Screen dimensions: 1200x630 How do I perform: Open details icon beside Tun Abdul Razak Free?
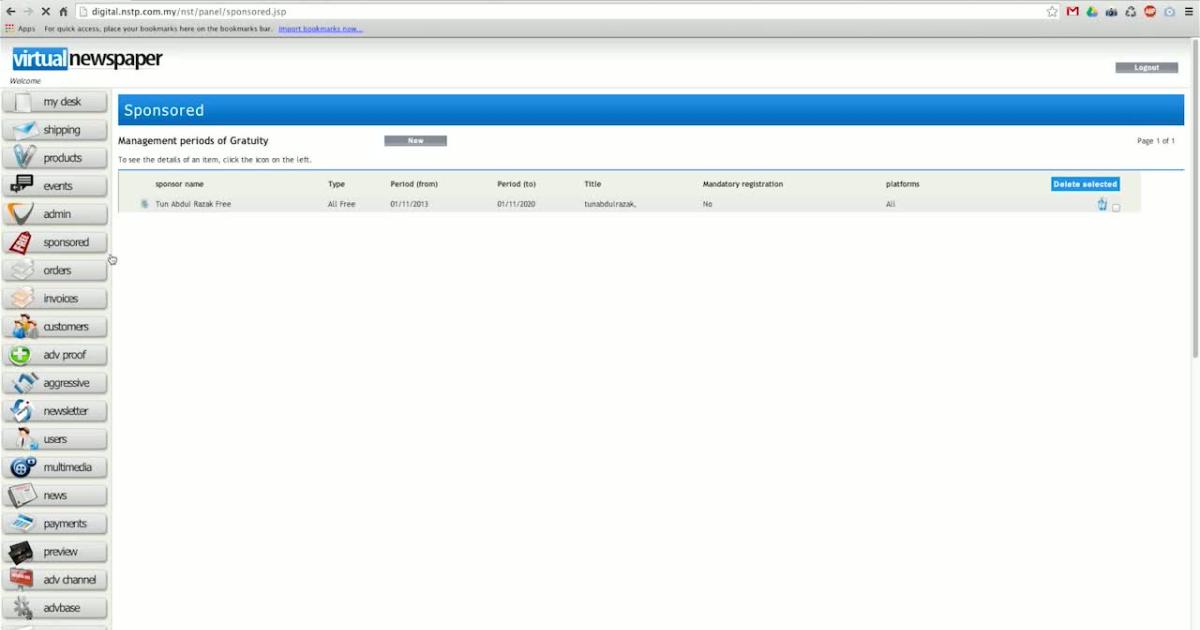tap(144, 204)
